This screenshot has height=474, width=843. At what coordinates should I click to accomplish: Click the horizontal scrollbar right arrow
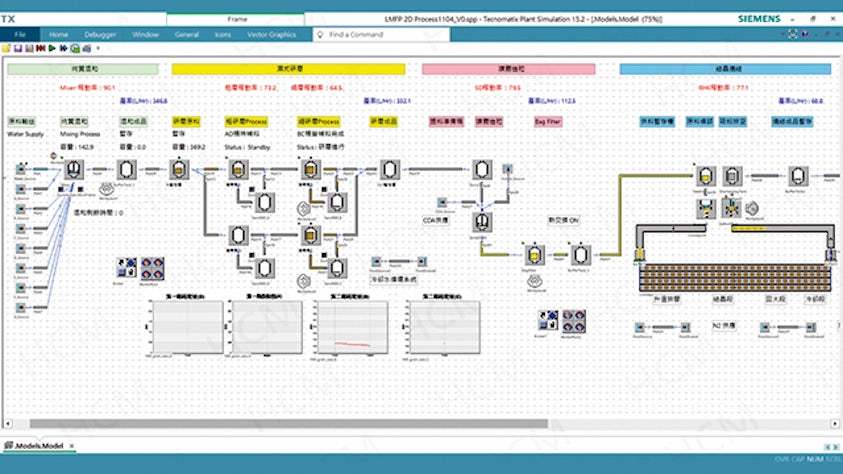(835, 423)
